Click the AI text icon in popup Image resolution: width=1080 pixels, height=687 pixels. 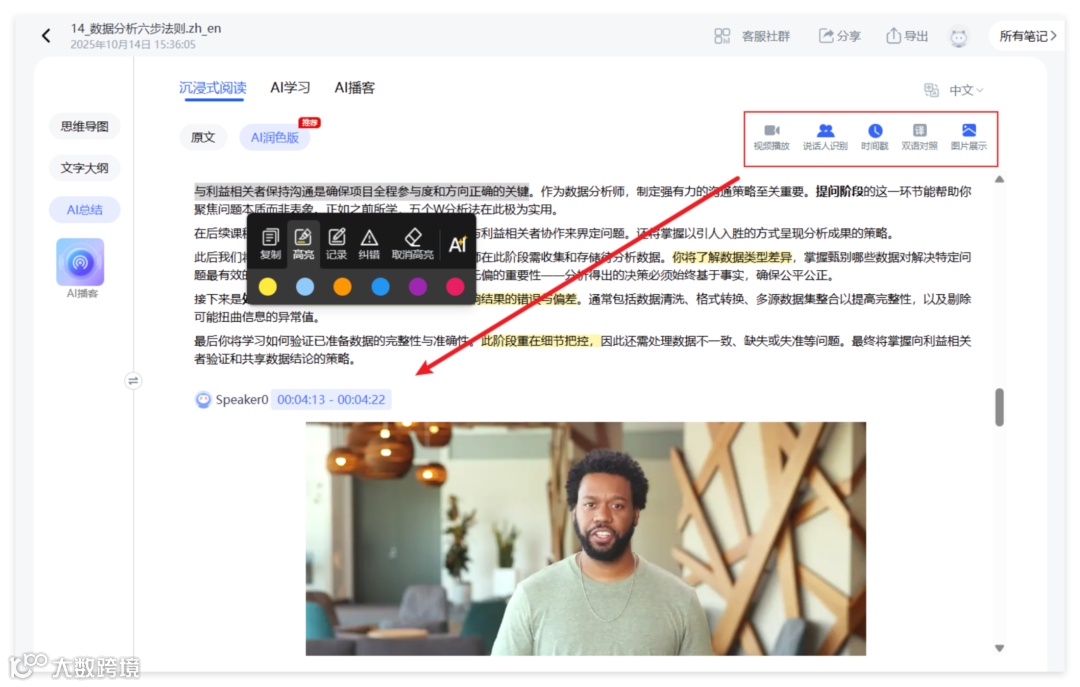[x=458, y=244]
